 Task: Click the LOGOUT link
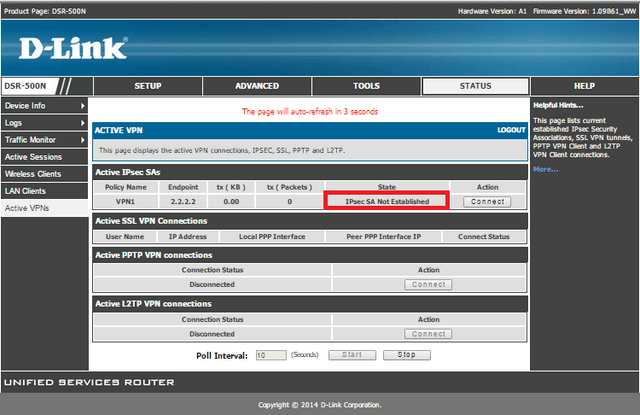coord(511,130)
